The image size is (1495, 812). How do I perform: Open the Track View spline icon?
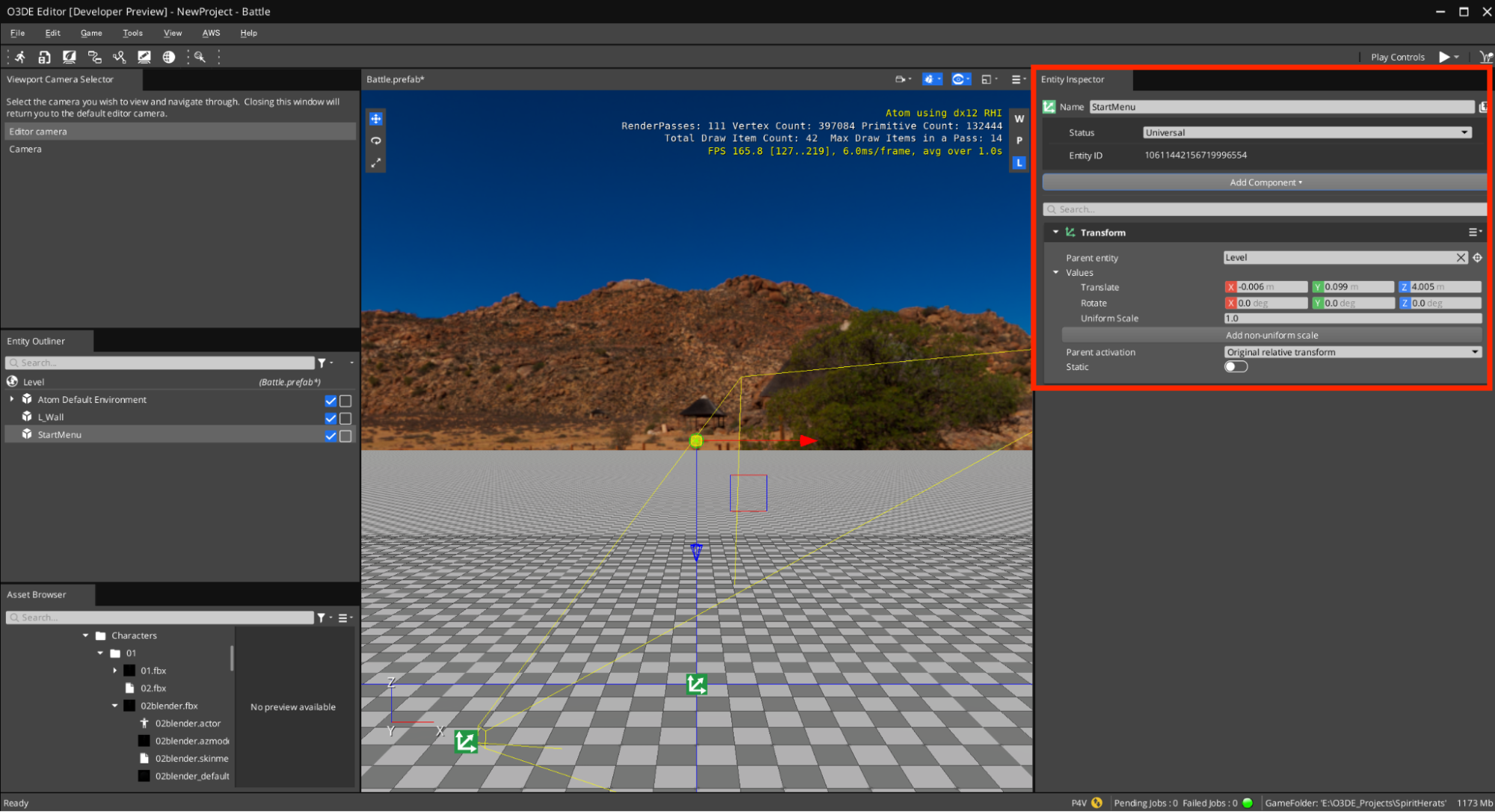click(119, 57)
